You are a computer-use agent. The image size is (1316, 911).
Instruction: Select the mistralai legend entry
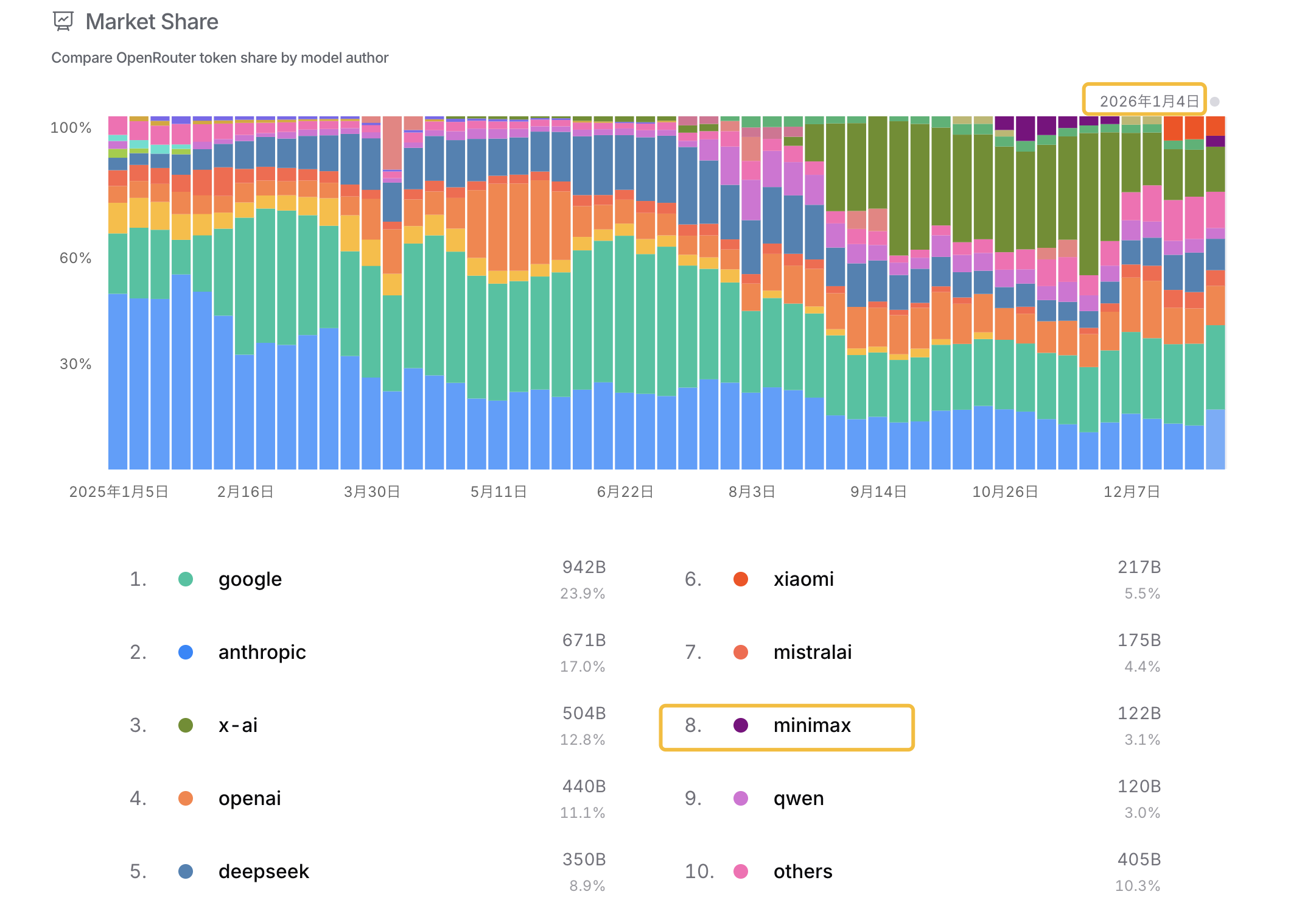pos(812,652)
